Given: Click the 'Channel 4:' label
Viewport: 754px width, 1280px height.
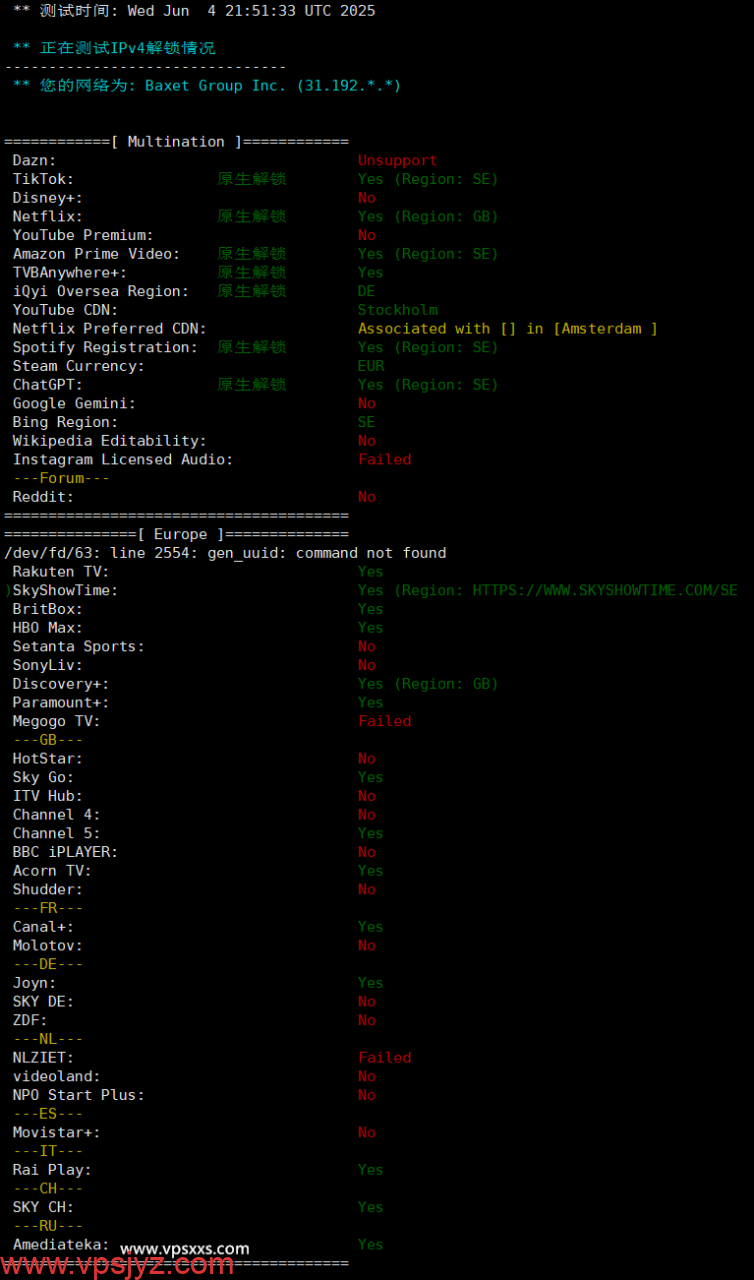Looking at the screenshot, I should coord(57,814).
